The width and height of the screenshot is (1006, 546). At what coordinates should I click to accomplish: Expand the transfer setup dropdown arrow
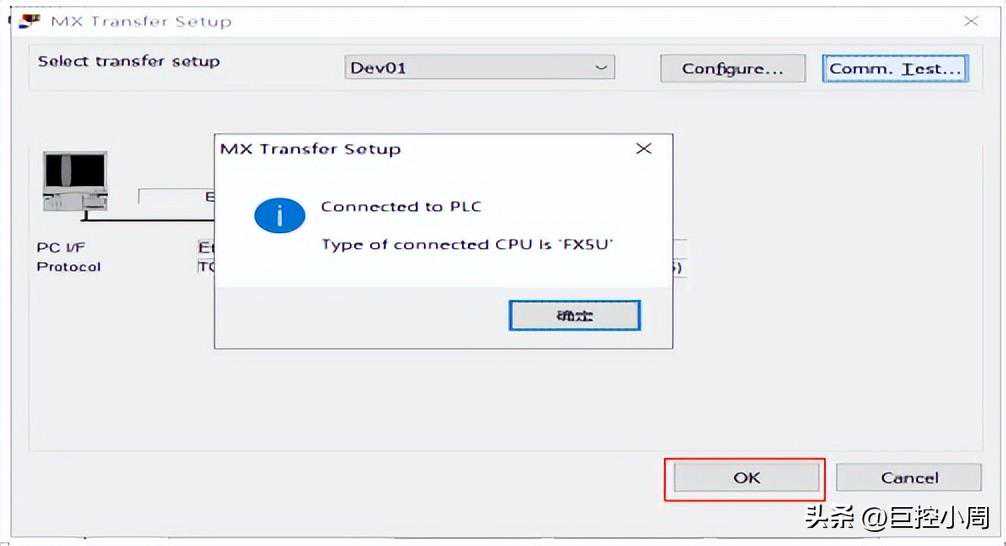tap(601, 68)
